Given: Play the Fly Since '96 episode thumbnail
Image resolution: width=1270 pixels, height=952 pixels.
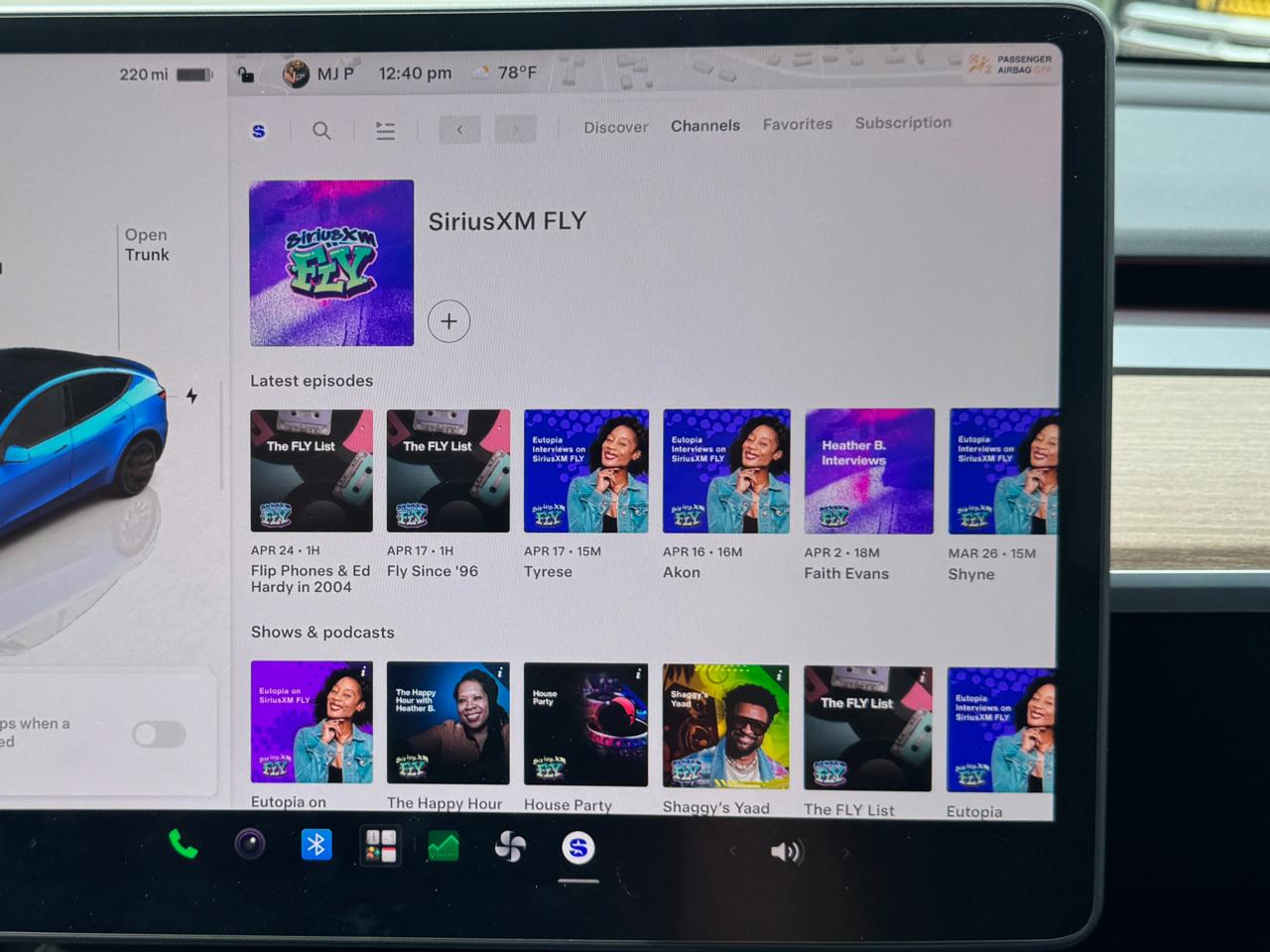Looking at the screenshot, I should click(448, 471).
